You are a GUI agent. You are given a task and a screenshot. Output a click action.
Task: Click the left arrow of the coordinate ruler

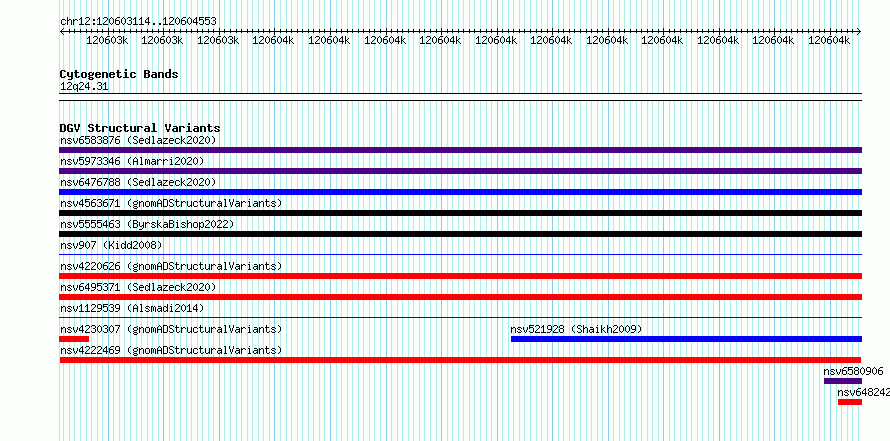click(62, 32)
